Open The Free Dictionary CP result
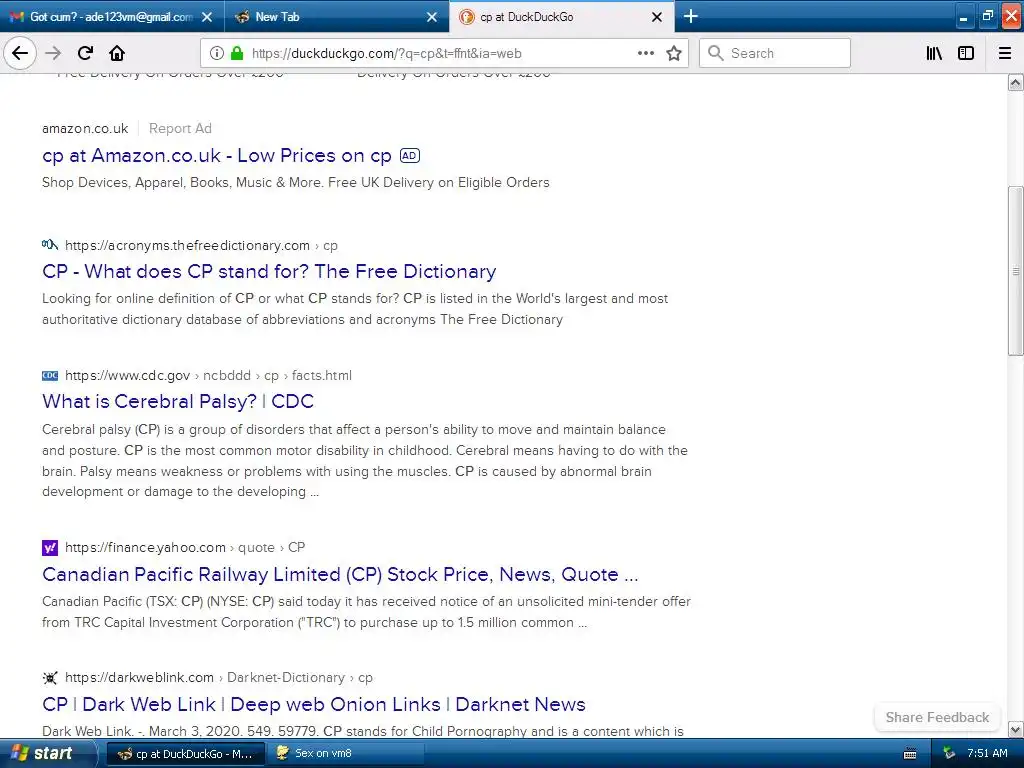1024x768 pixels. 269,271
